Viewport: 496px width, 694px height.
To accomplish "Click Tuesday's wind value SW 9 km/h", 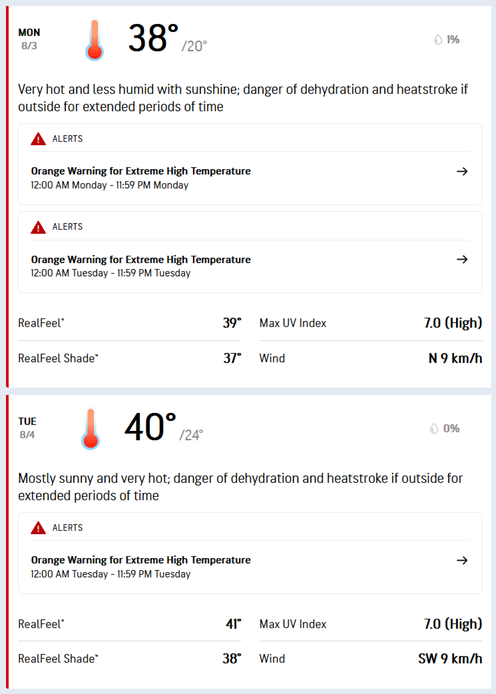I will click(x=450, y=659).
